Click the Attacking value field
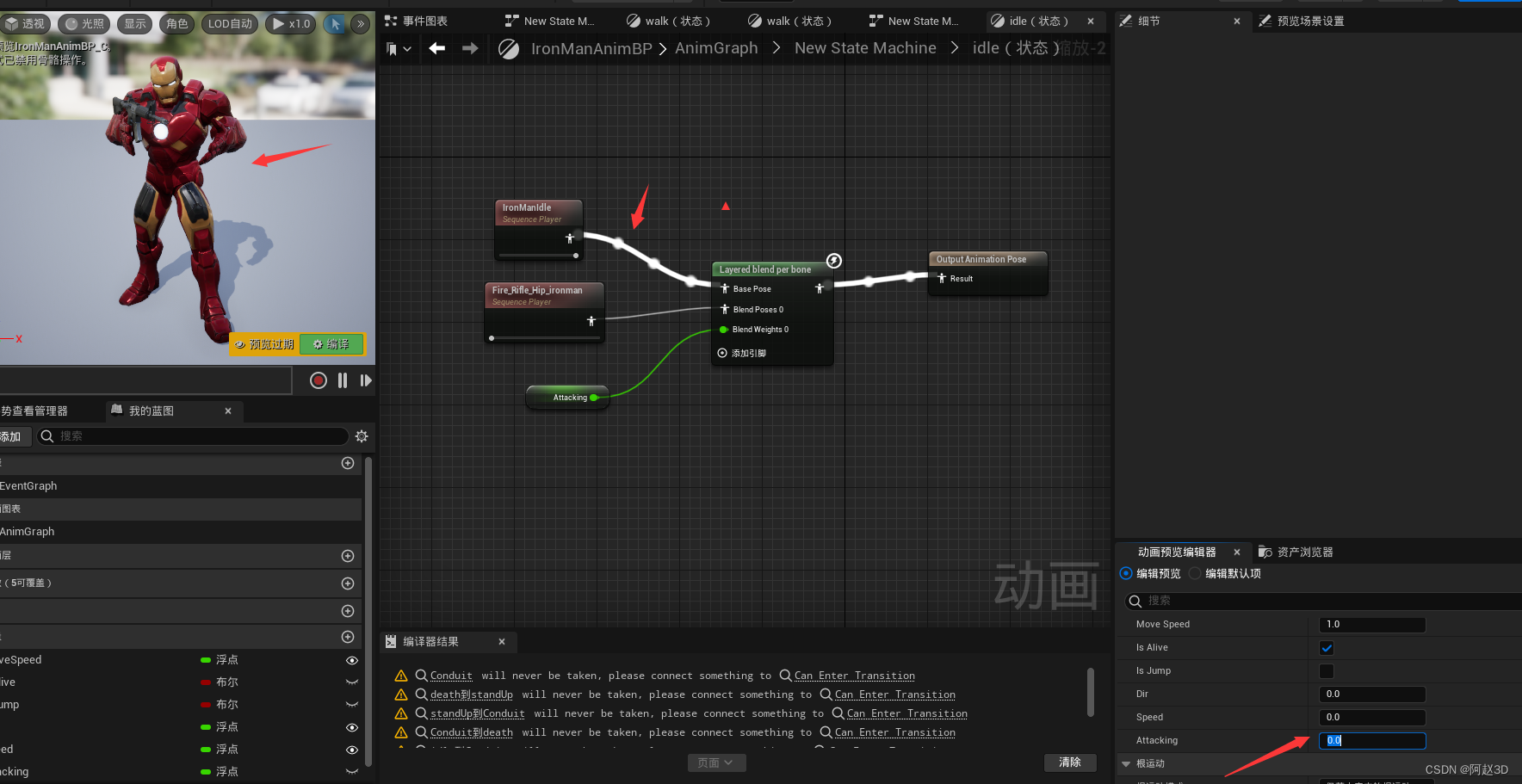The width and height of the screenshot is (1522, 784). 1372,741
